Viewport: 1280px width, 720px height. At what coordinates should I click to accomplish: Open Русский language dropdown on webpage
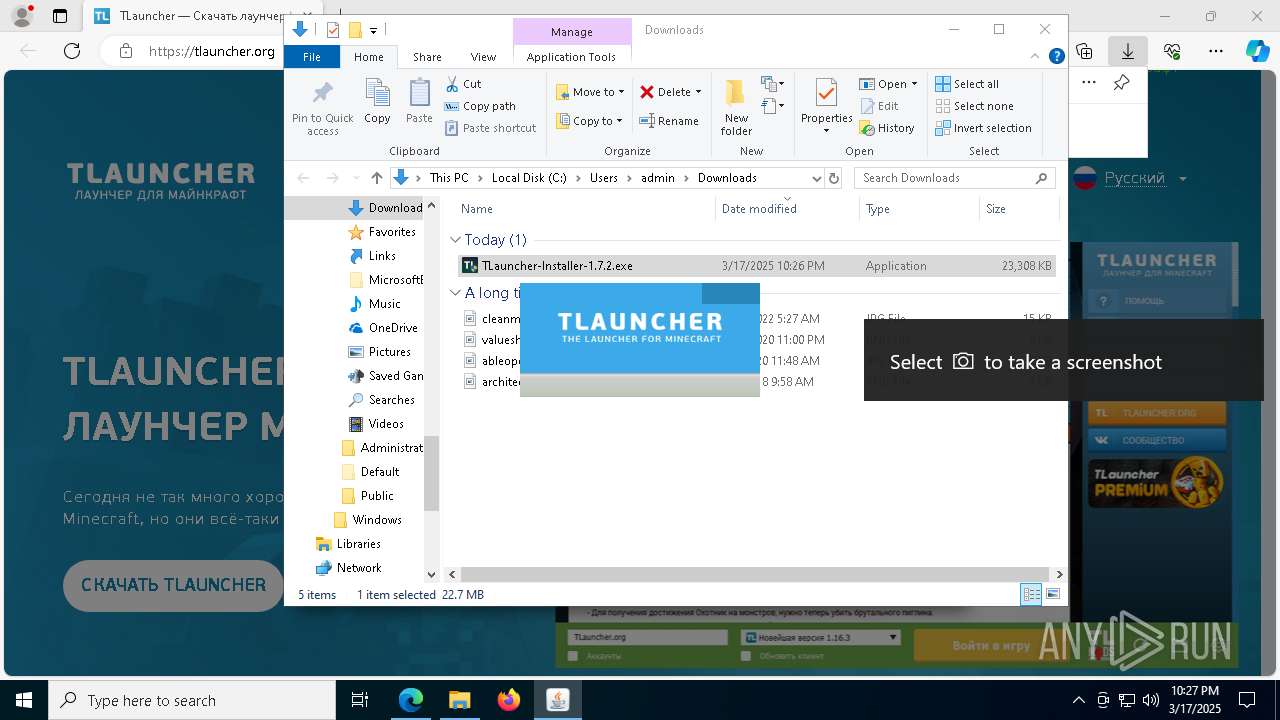coord(1131,178)
